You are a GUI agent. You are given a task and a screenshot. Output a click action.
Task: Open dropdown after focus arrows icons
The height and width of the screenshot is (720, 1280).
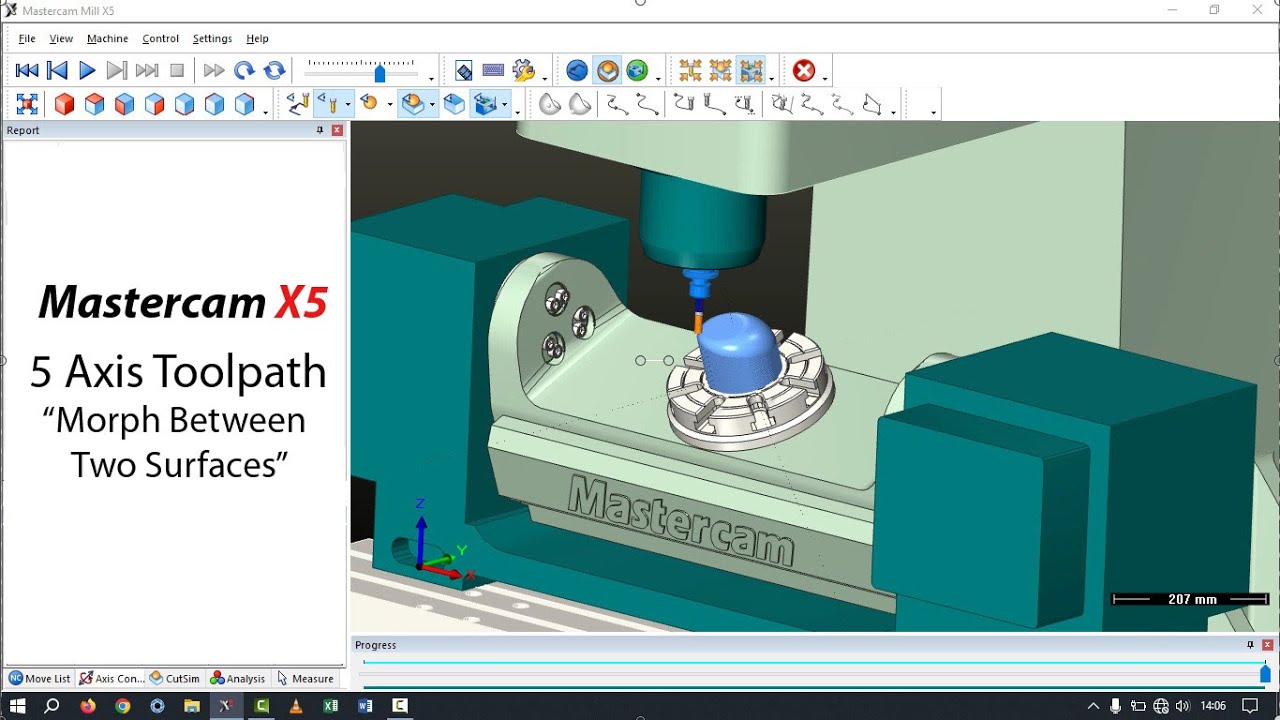(x=771, y=78)
